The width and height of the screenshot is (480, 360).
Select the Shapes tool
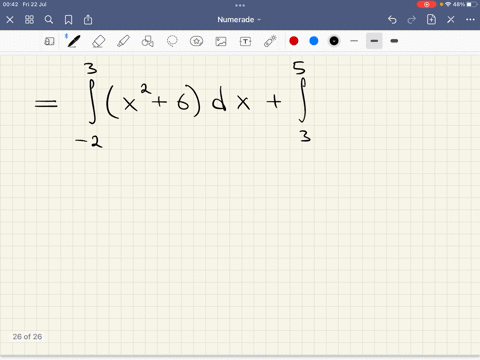147,41
